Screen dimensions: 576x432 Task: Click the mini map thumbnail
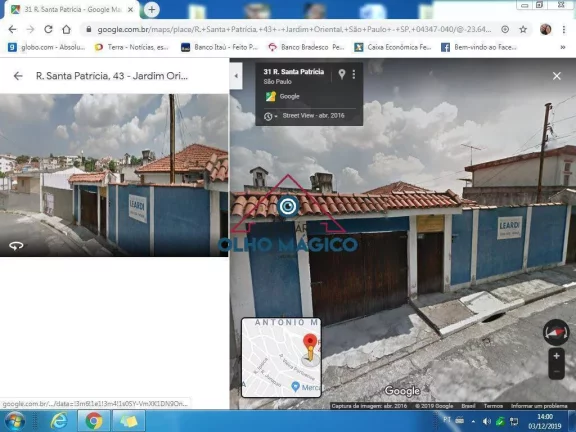[x=281, y=357]
